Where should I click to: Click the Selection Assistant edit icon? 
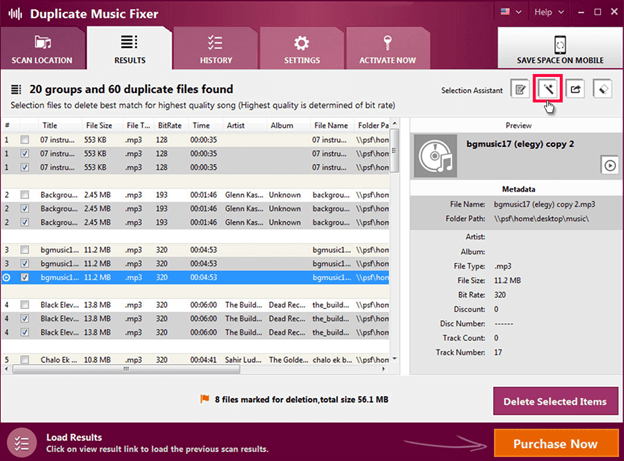tap(520, 89)
